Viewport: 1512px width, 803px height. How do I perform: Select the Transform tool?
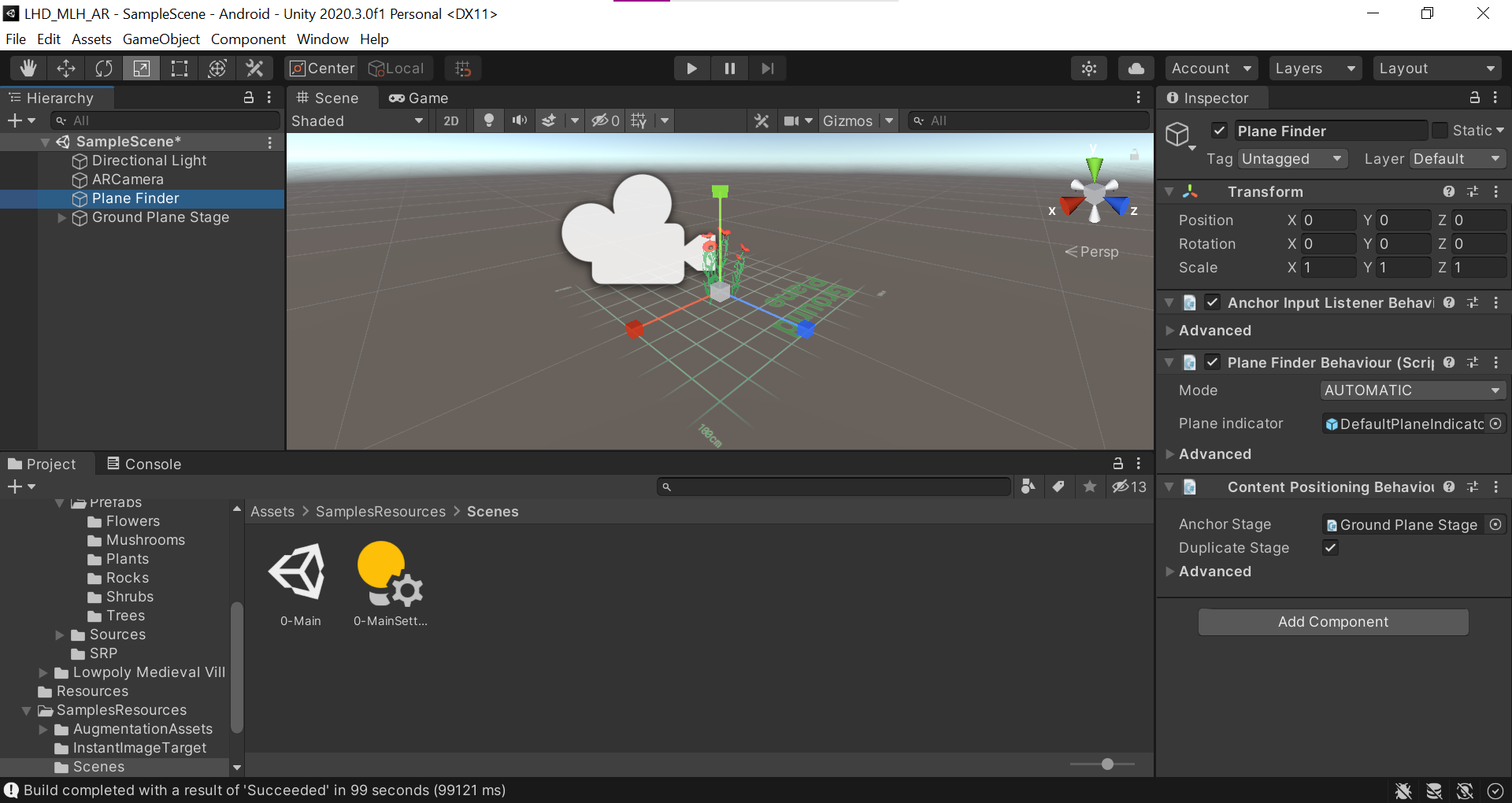[x=217, y=68]
